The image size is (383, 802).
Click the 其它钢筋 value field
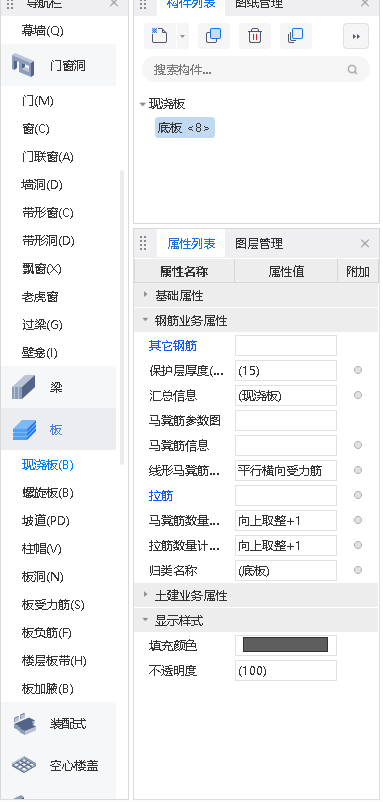click(286, 346)
